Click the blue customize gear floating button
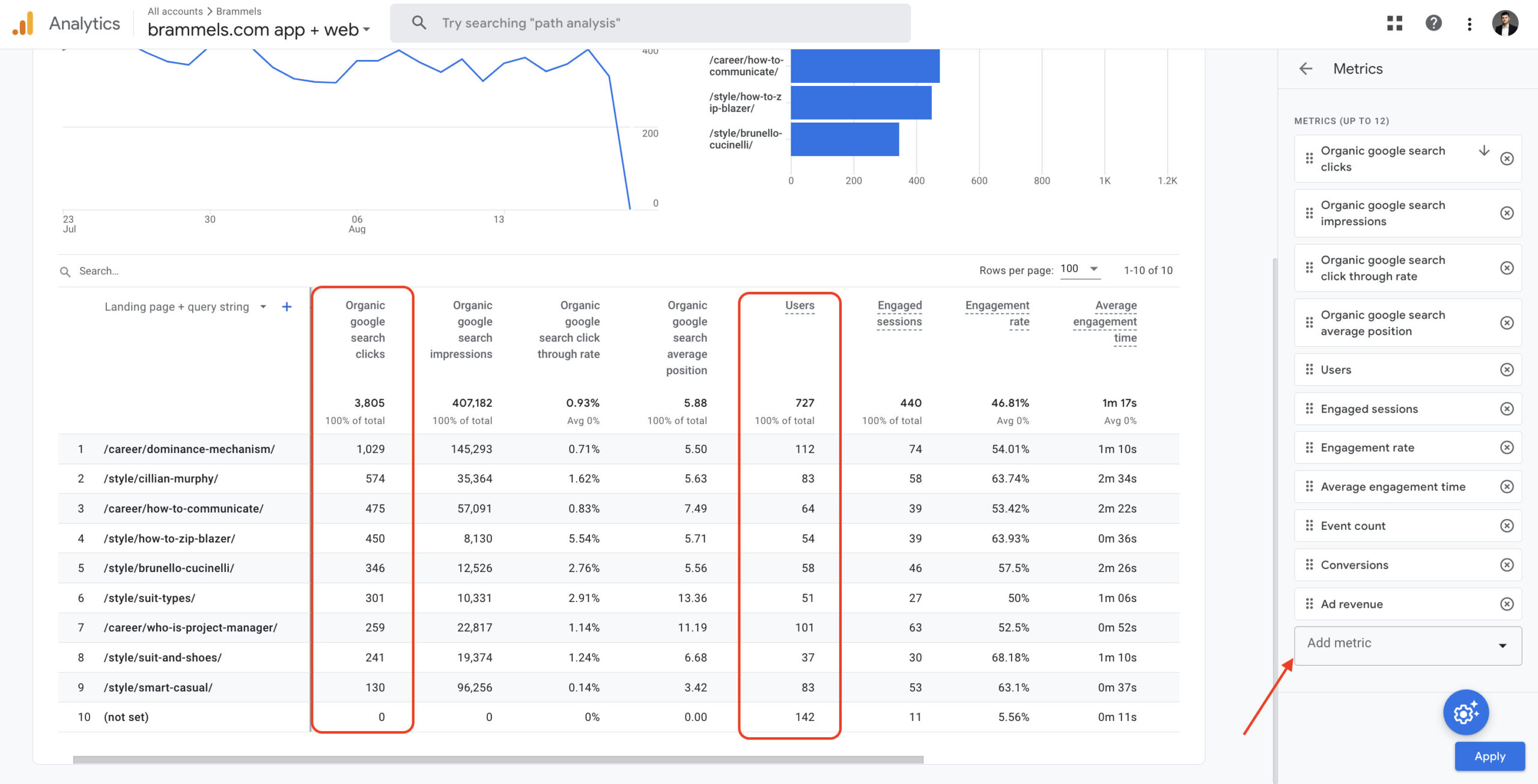Screen dimensions: 1538x784 click(1465, 713)
